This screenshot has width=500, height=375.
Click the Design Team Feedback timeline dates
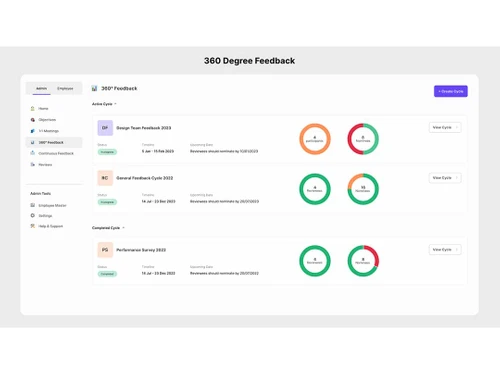click(x=158, y=151)
